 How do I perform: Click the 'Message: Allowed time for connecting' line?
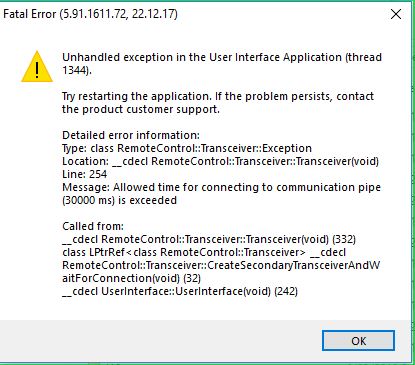pyautogui.click(x=221, y=187)
